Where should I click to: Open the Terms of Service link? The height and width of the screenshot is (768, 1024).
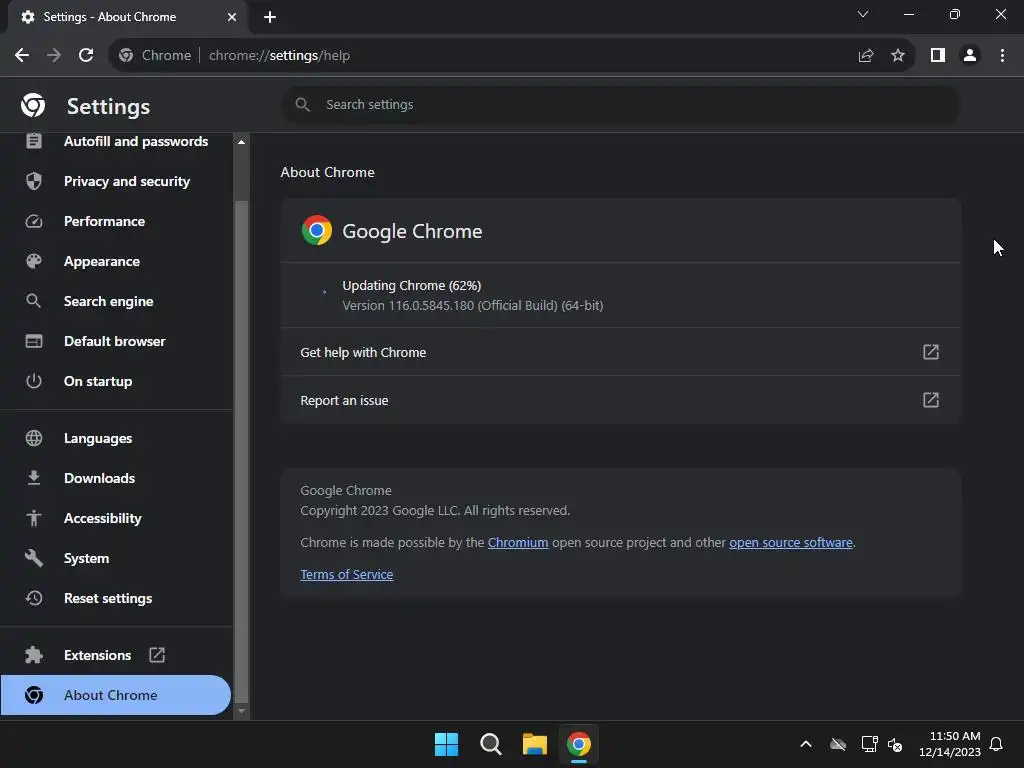click(347, 575)
